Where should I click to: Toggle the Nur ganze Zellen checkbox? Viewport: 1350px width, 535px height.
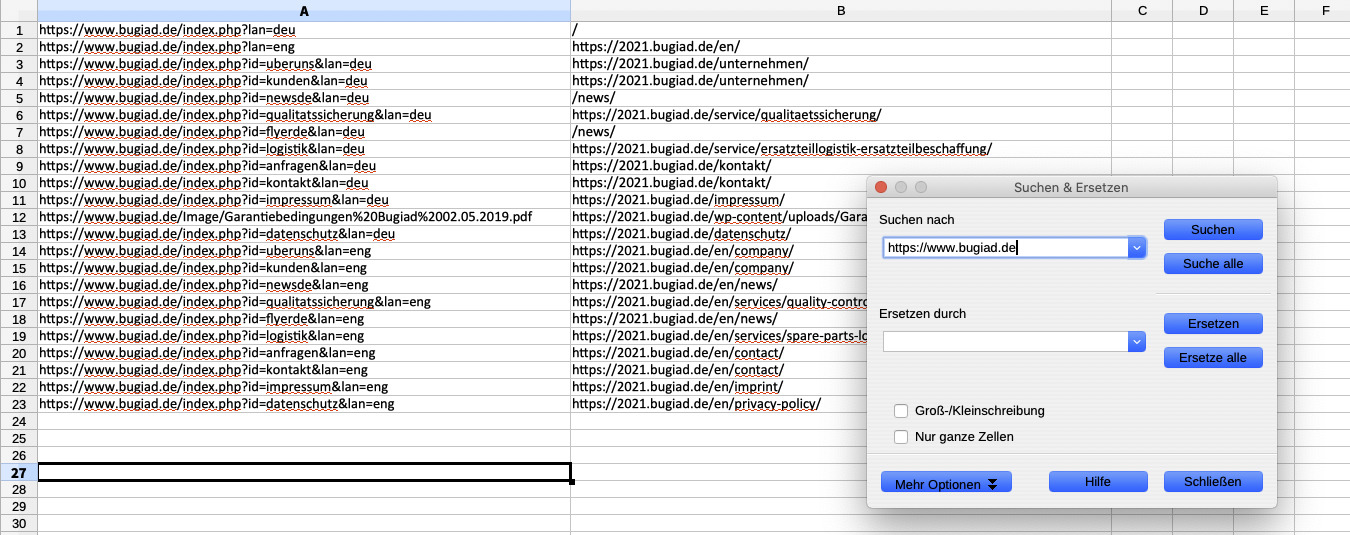tap(901, 437)
